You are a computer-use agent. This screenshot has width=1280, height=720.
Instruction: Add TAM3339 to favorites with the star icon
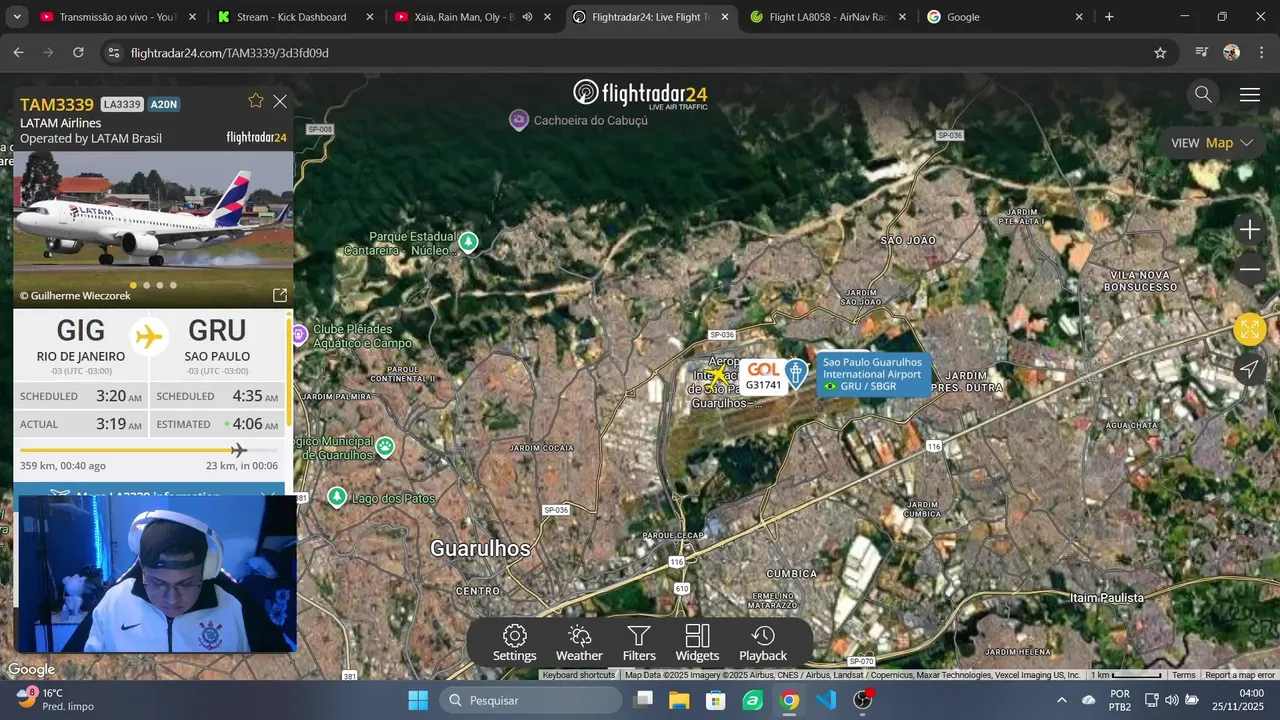point(256,101)
